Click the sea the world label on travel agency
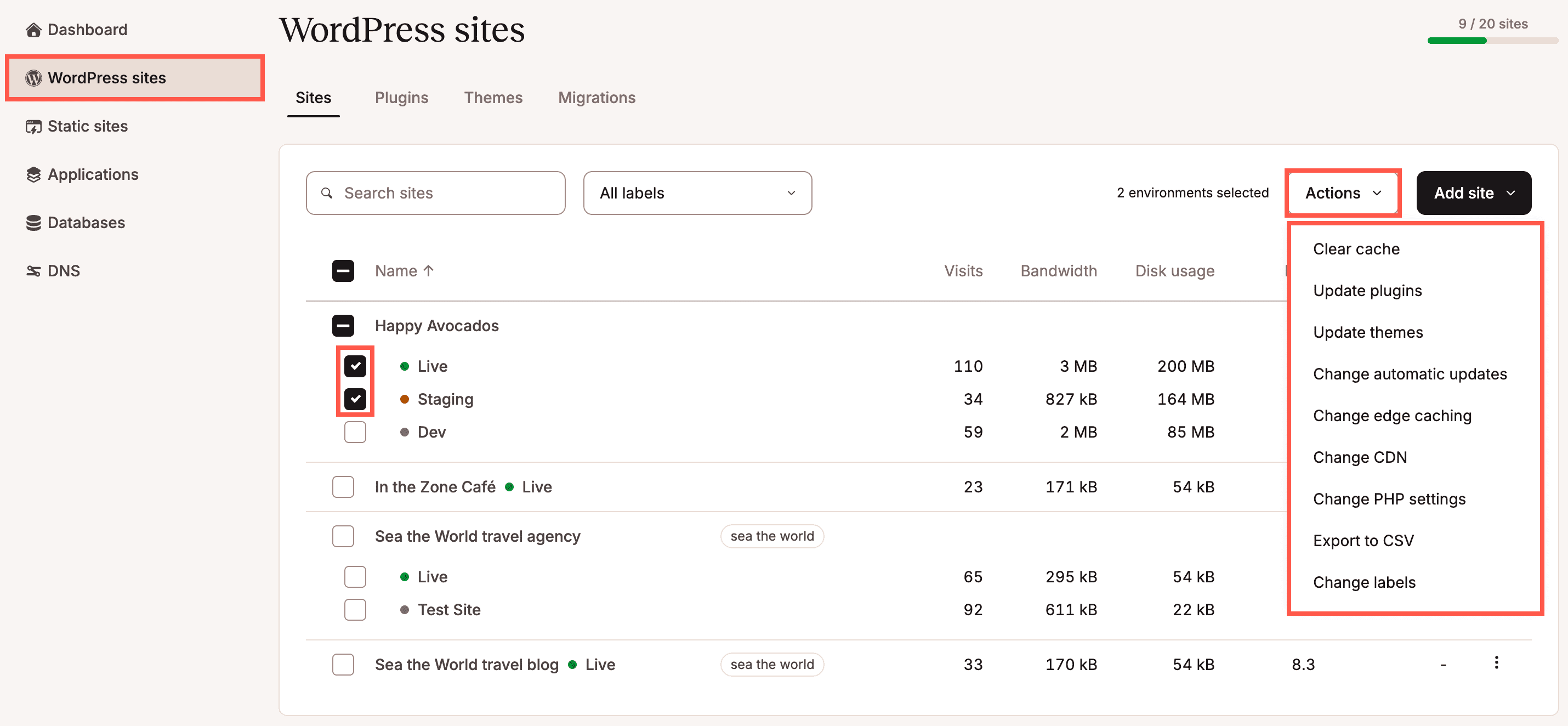This screenshot has height=726, width=1568. (x=771, y=536)
